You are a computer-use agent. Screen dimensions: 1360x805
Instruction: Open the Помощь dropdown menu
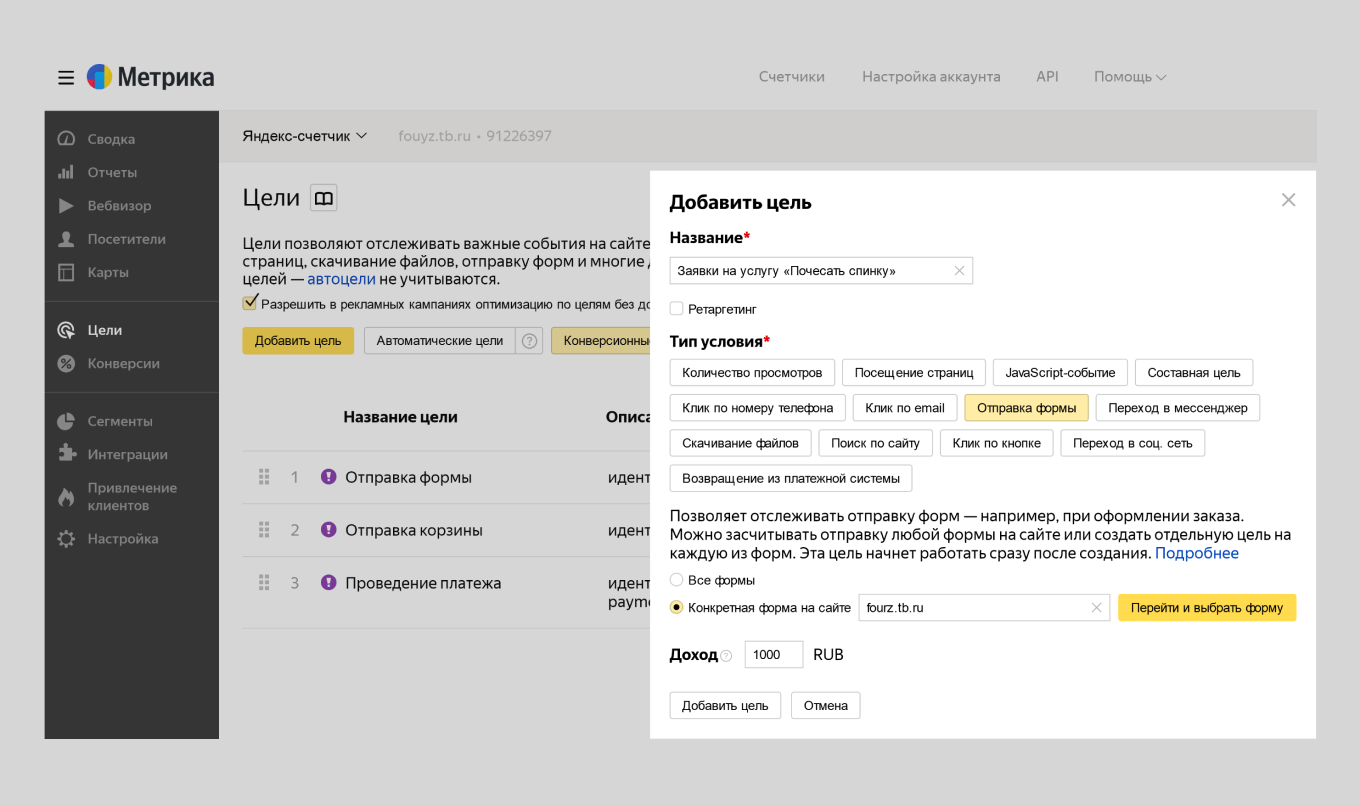[1129, 77]
